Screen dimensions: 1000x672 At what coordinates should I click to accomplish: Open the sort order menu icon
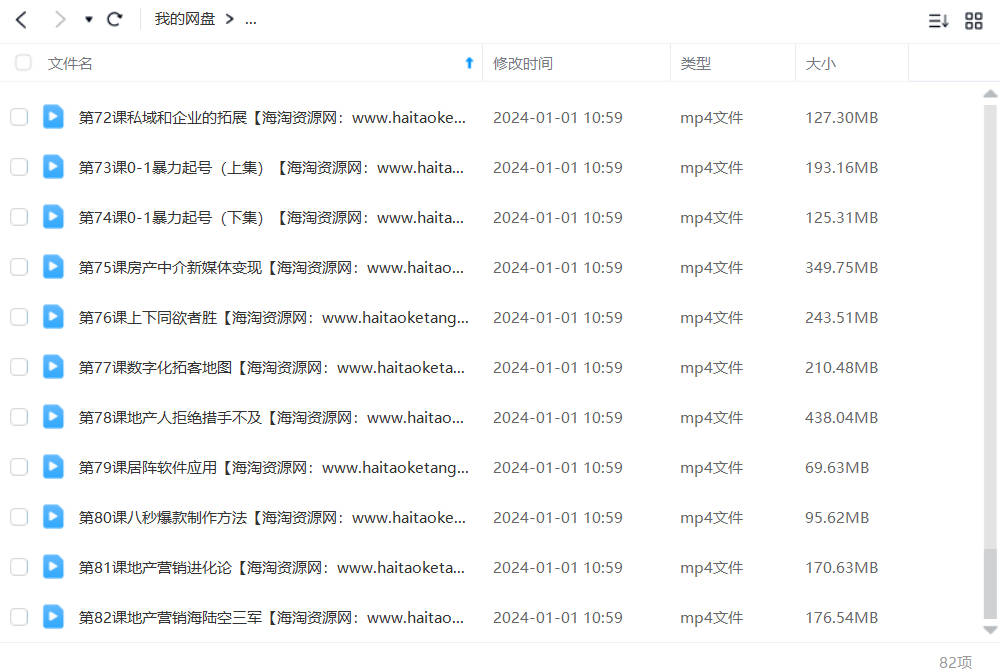coord(938,21)
